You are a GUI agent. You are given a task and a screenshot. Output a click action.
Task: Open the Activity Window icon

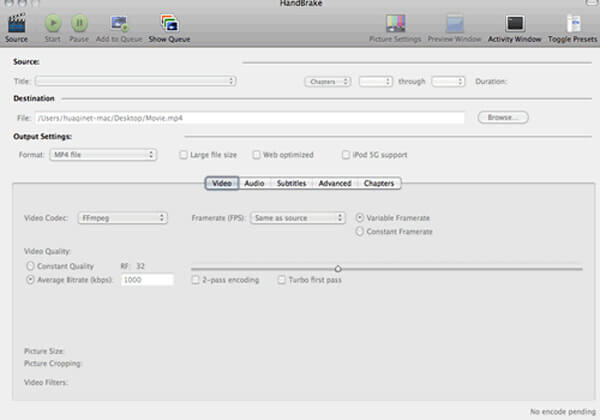tap(515, 24)
